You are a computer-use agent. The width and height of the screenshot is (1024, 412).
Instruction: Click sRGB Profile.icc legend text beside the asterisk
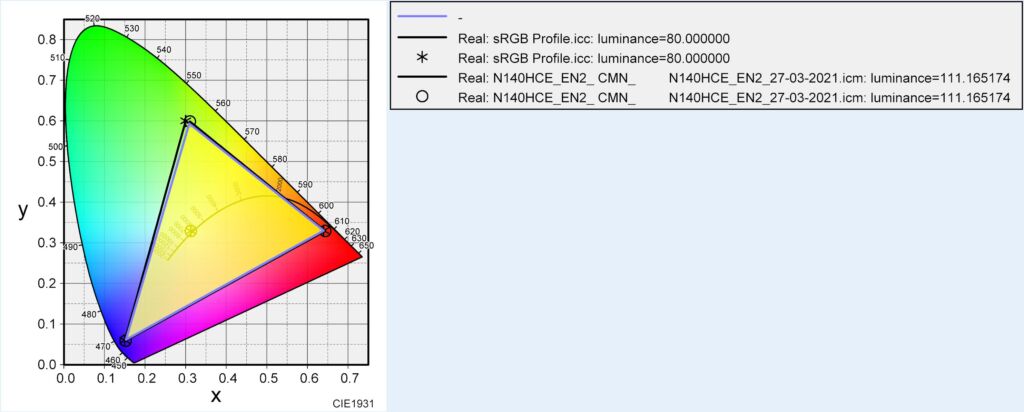594,57
